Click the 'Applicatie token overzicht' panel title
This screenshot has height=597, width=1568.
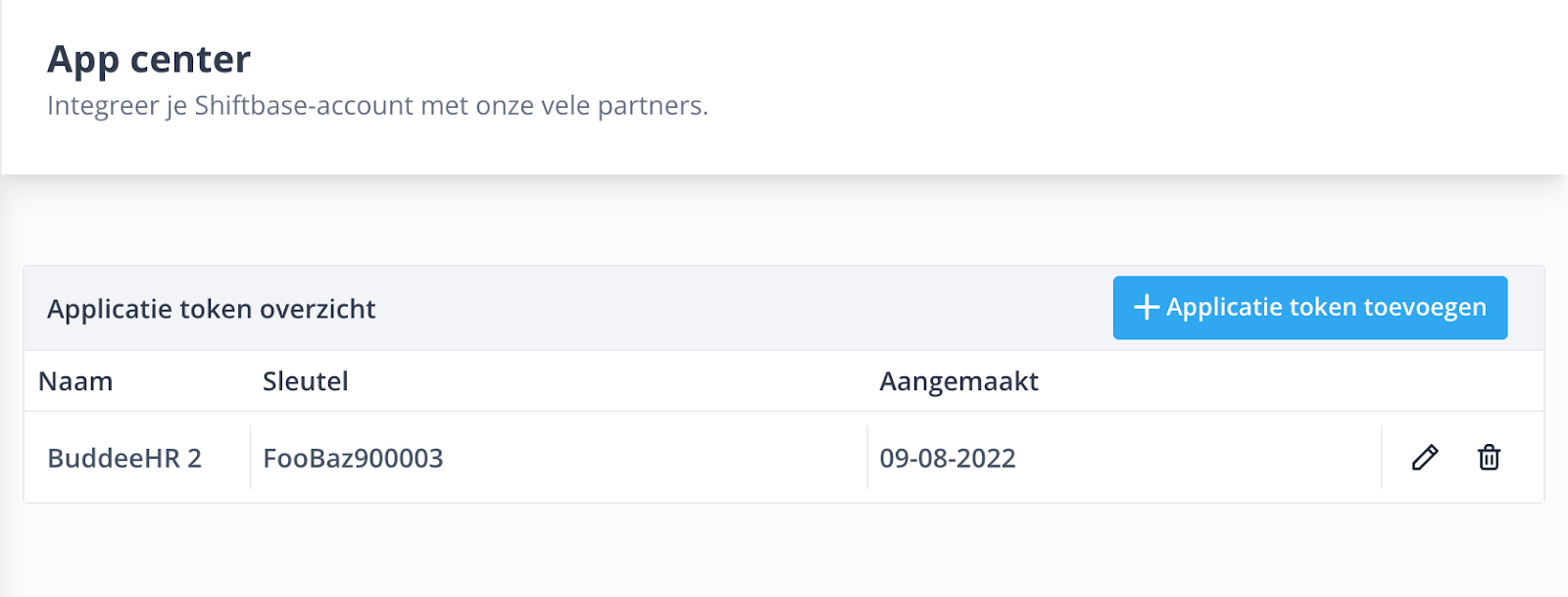coord(211,309)
